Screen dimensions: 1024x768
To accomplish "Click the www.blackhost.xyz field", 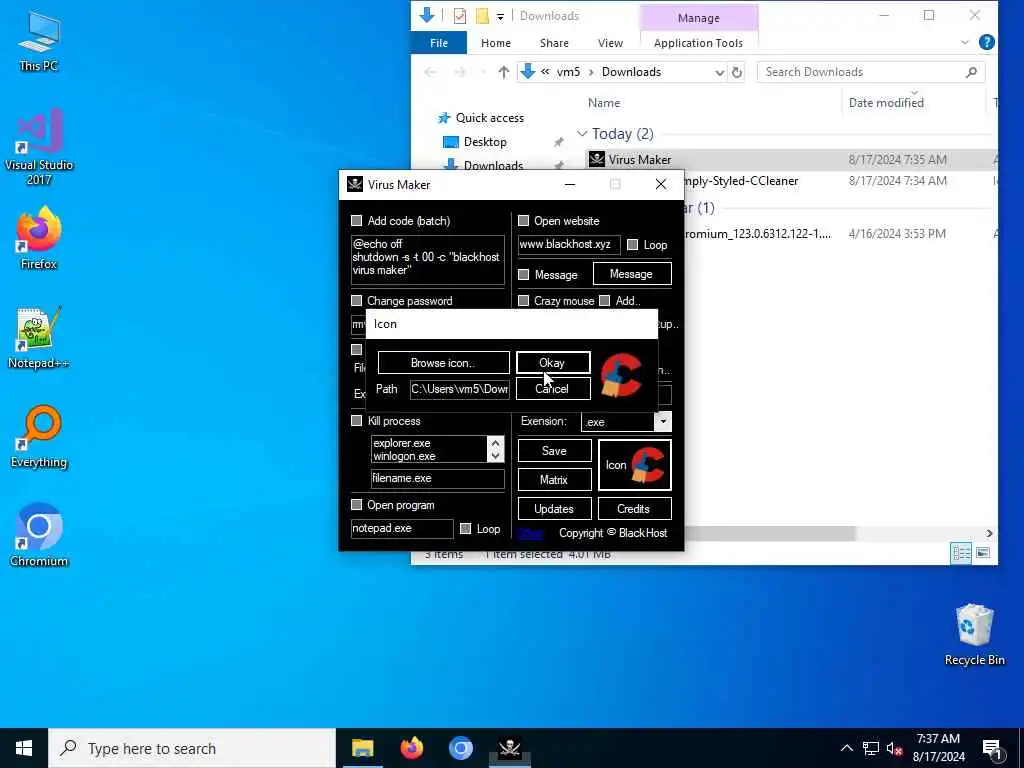I will [568, 244].
